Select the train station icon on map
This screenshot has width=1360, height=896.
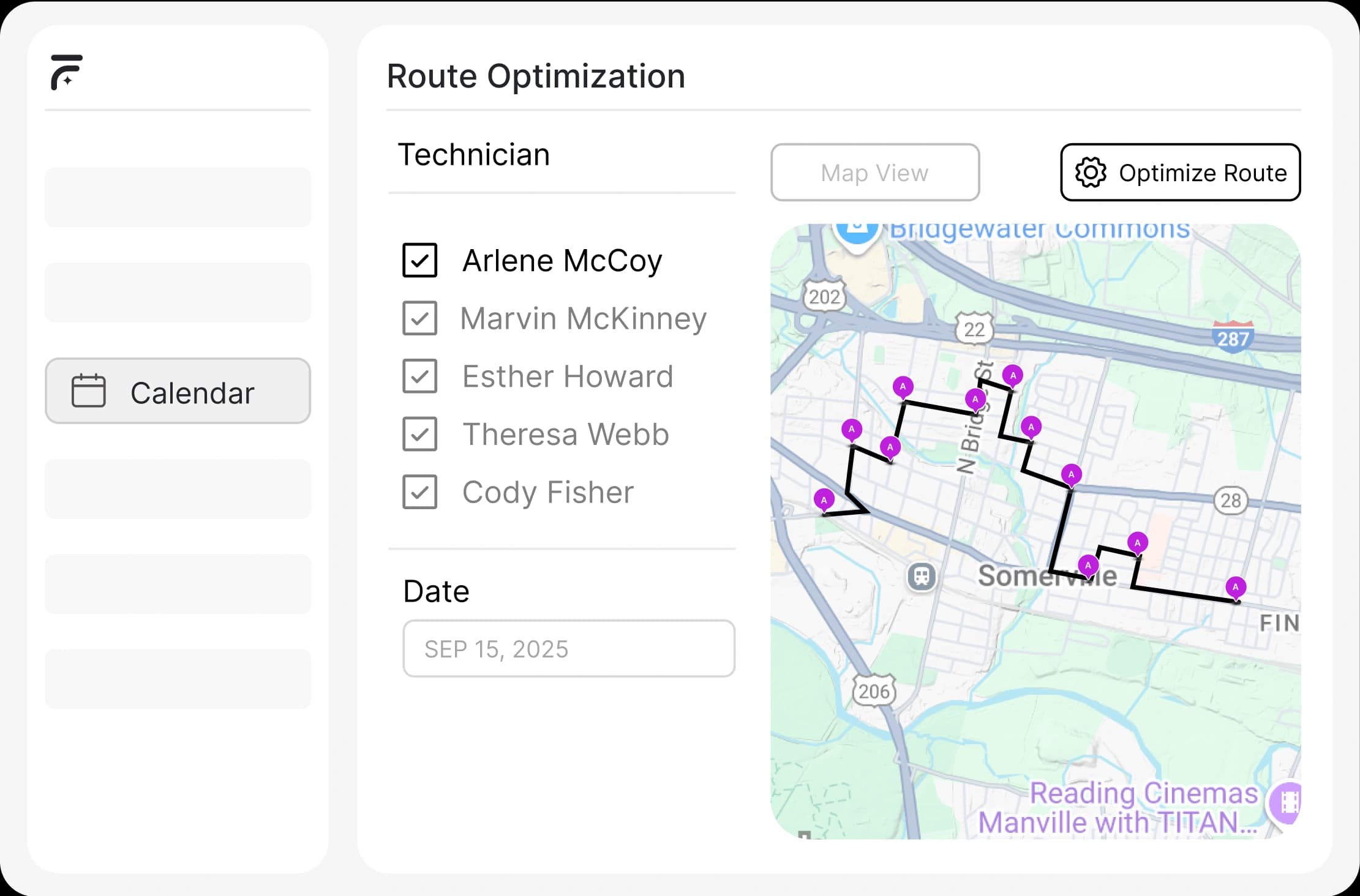coord(922,576)
